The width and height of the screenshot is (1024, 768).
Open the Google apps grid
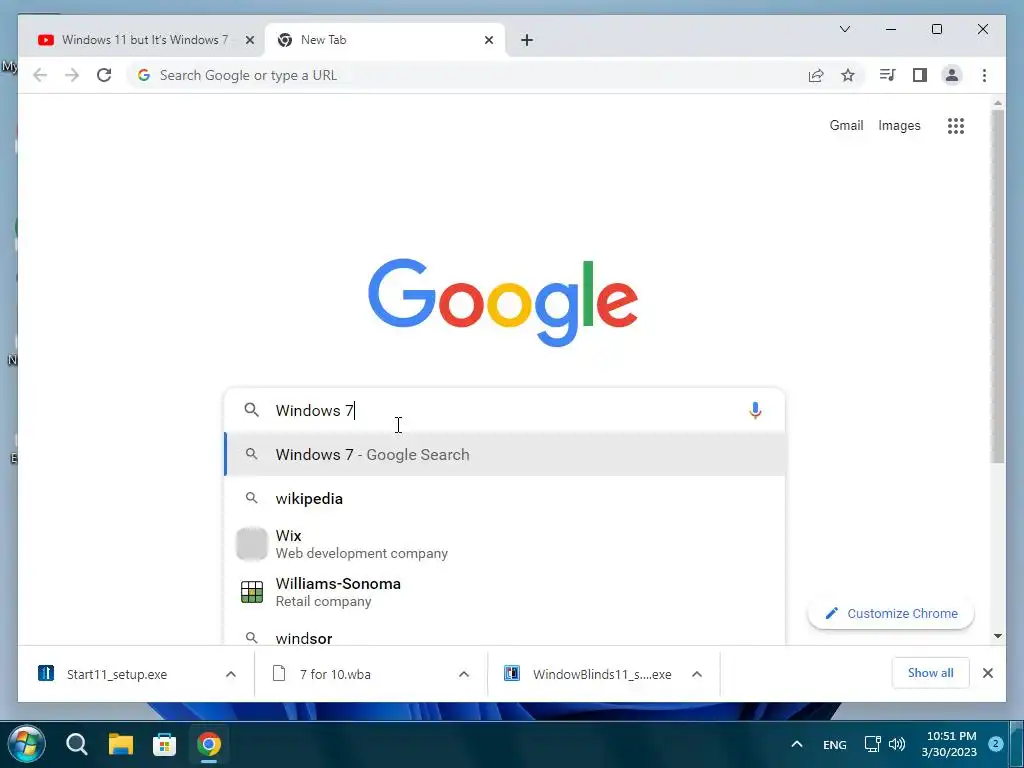(955, 125)
